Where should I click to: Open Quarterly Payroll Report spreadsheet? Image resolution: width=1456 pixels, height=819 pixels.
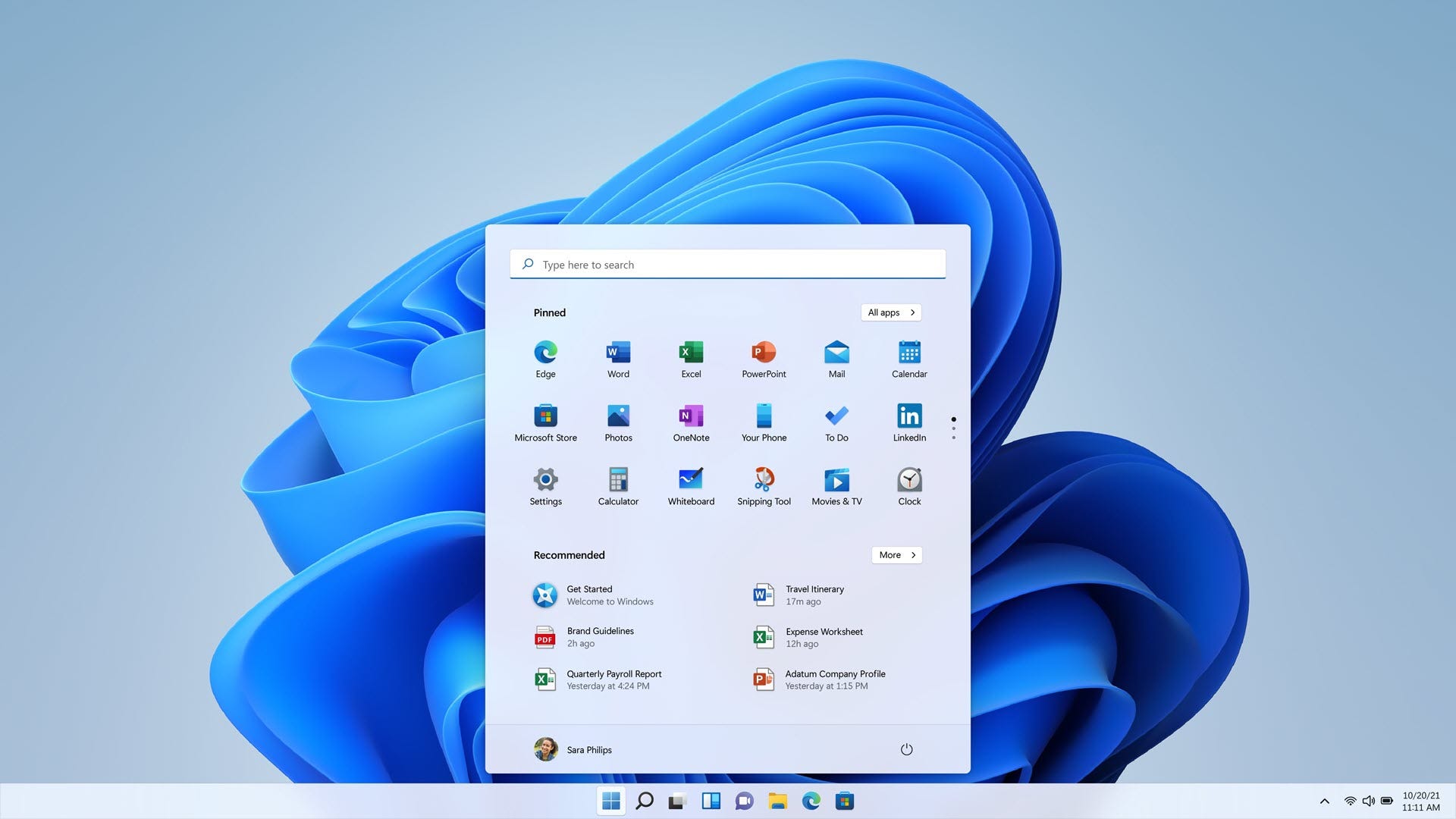[614, 680]
